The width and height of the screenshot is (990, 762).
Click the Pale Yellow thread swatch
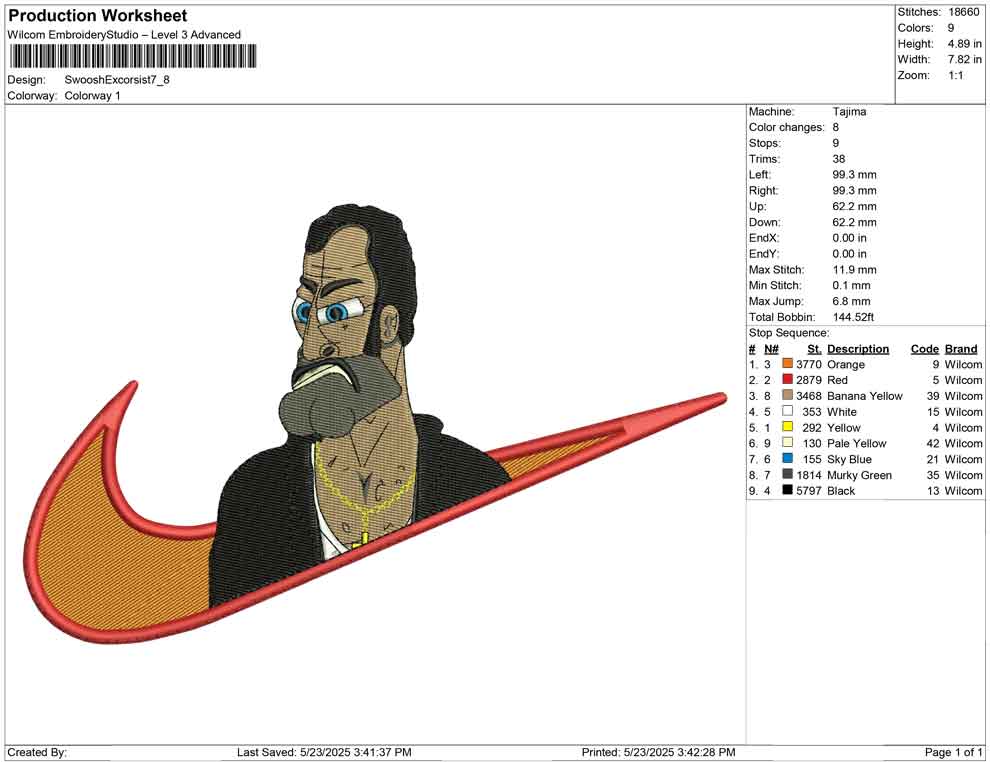[x=787, y=443]
